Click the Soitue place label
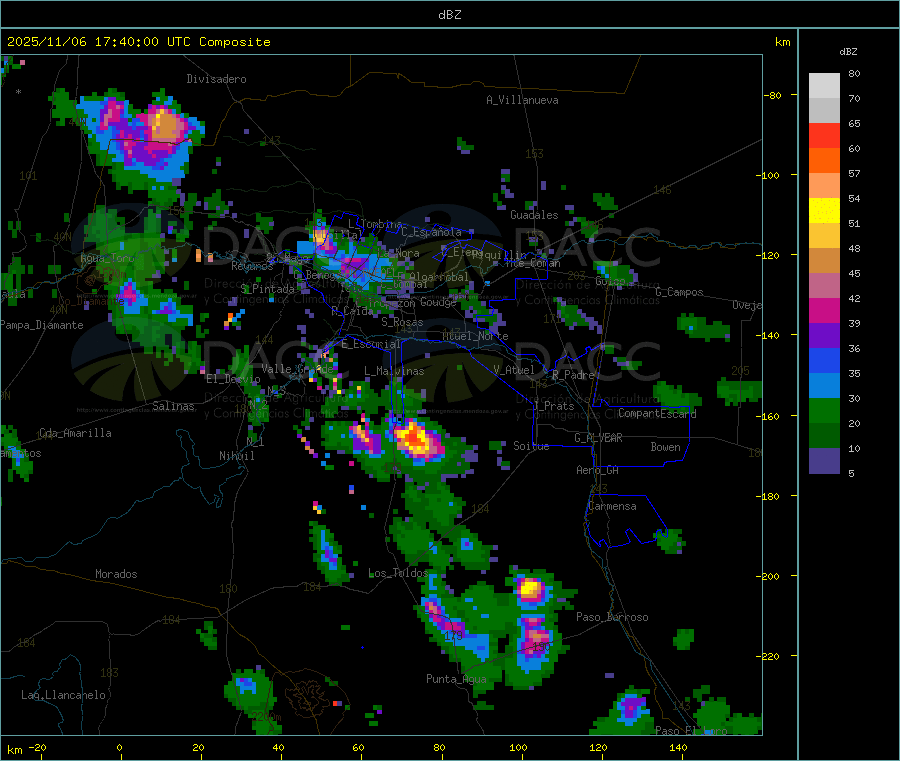The image size is (900, 761). pos(531,446)
